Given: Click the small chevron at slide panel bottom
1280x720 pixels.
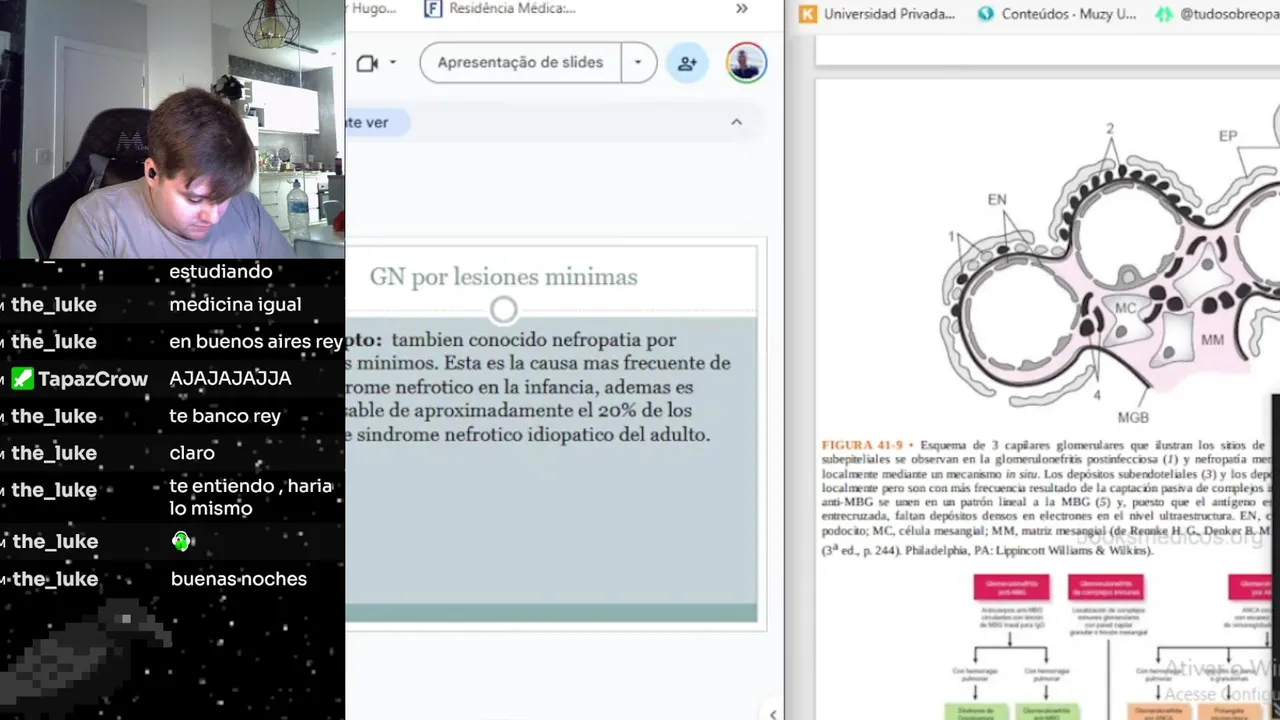Looking at the screenshot, I should coord(772,714).
